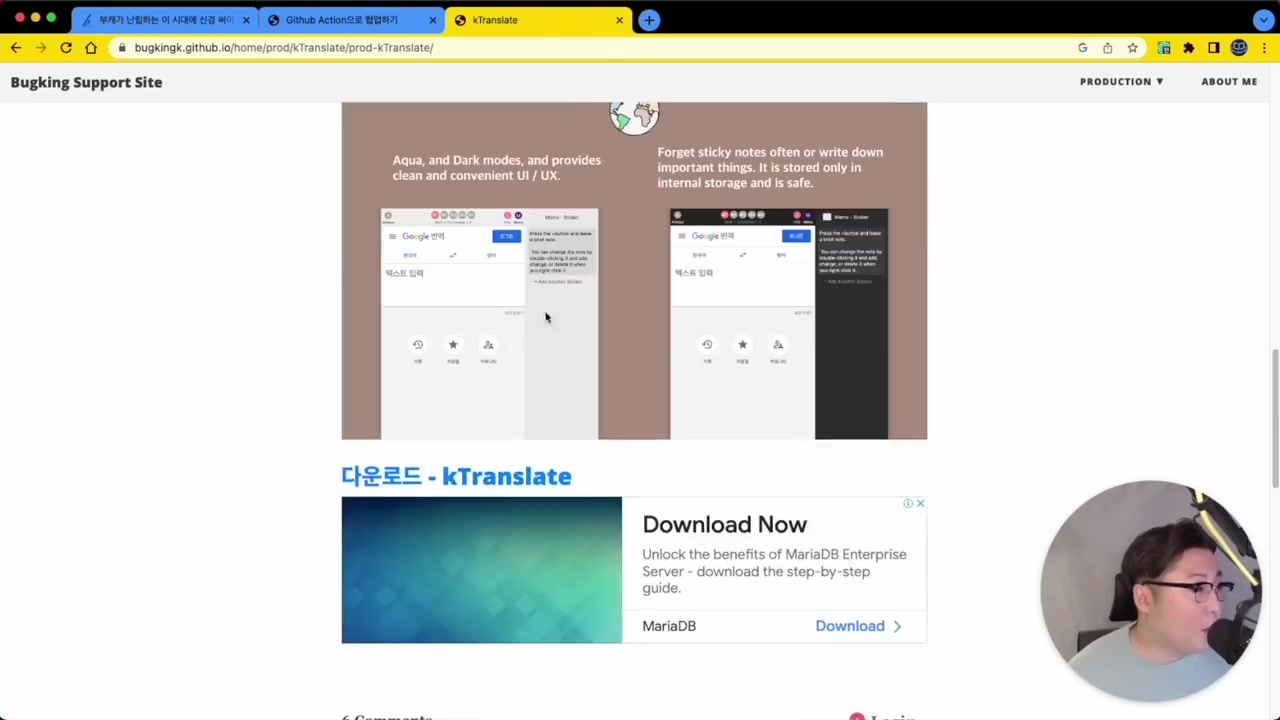Open Bugking Support Site home link
1280x720 pixels.
86,82
